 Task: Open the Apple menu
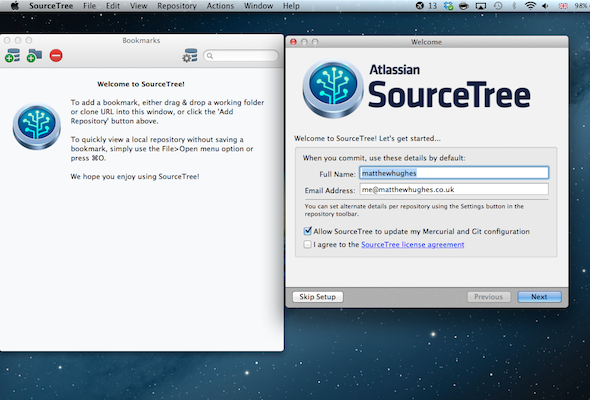[15, 6]
